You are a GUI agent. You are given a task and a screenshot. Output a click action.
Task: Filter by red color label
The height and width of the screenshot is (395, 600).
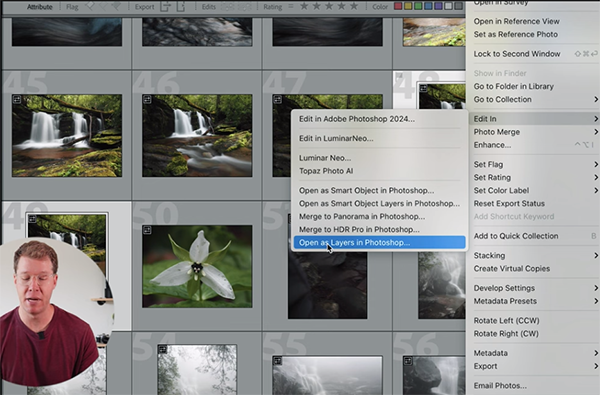point(398,7)
